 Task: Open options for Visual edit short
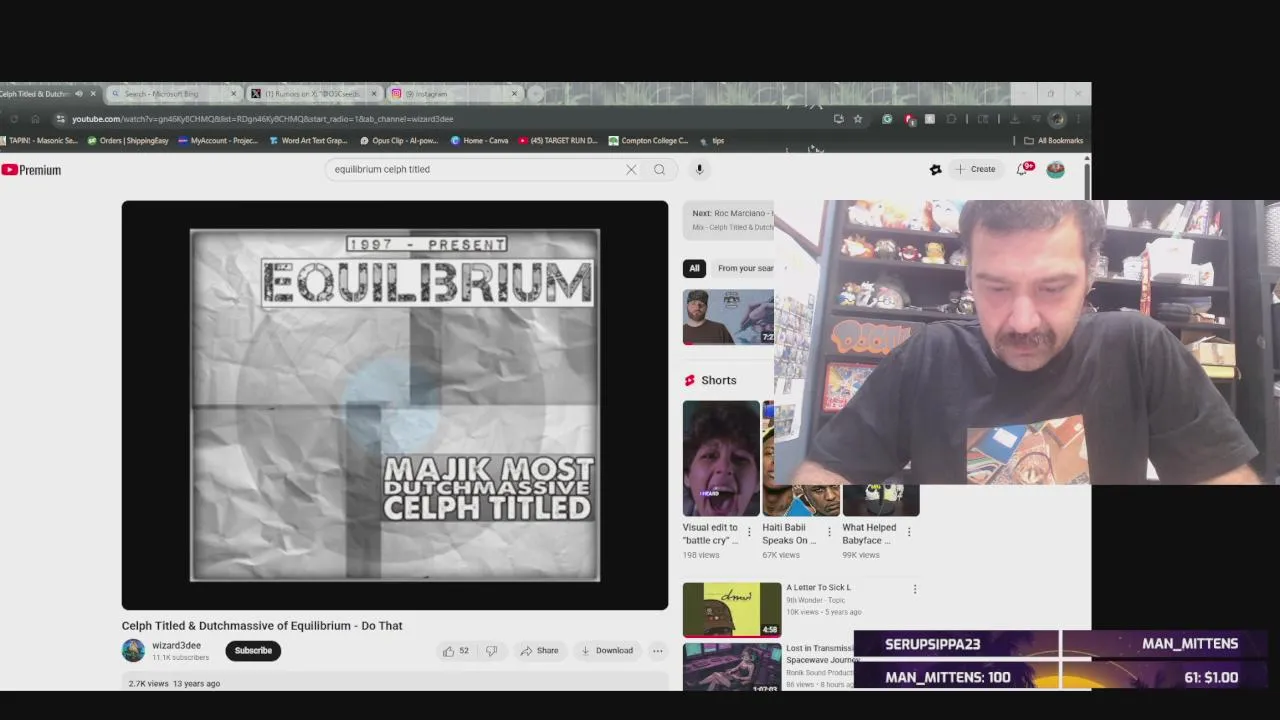pyautogui.click(x=749, y=533)
